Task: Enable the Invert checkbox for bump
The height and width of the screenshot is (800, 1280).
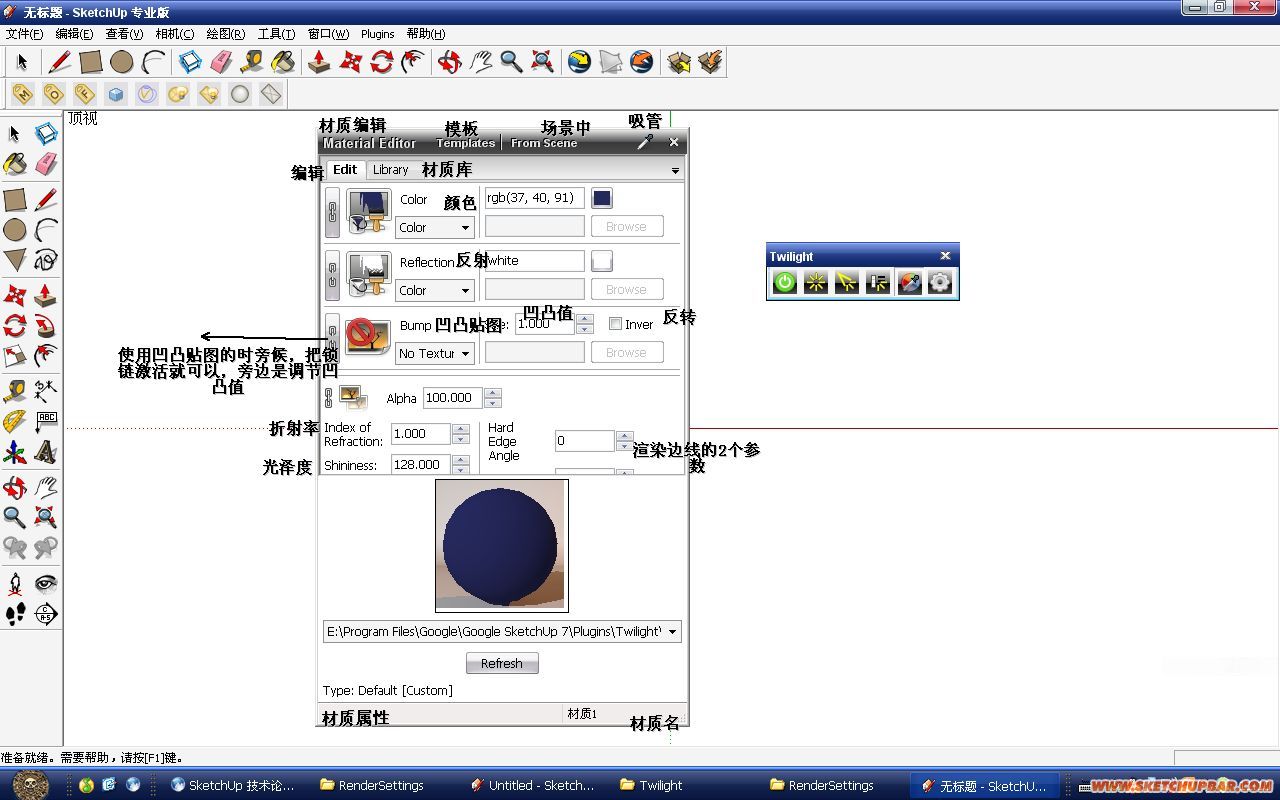Action: pos(616,324)
